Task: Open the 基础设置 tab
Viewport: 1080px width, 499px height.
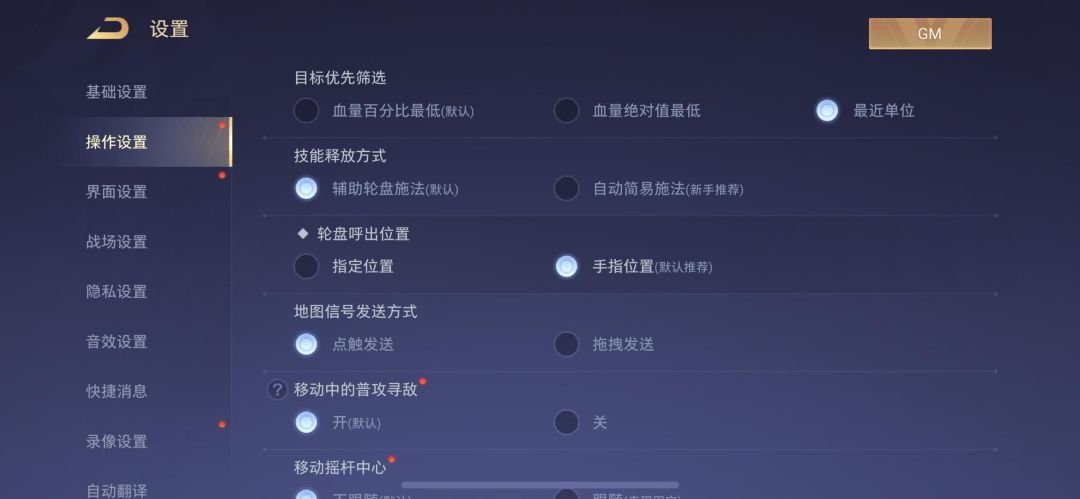Action: [x=116, y=92]
